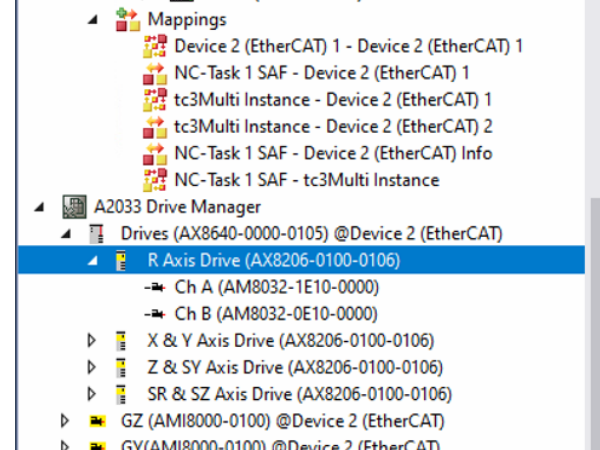Screen dimensions: 600x450
Task: Collapse the R Axis Drive node
Action: (x=92, y=261)
